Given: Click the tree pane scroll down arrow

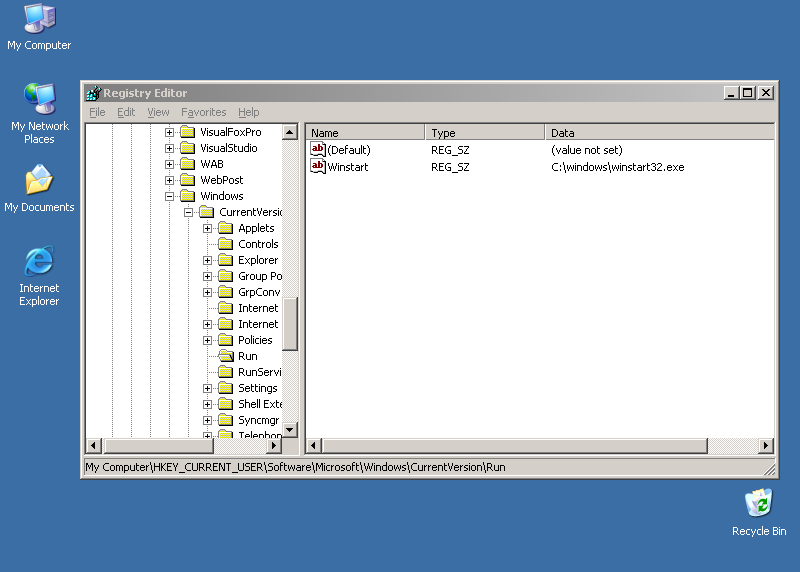Looking at the screenshot, I should tap(290, 430).
